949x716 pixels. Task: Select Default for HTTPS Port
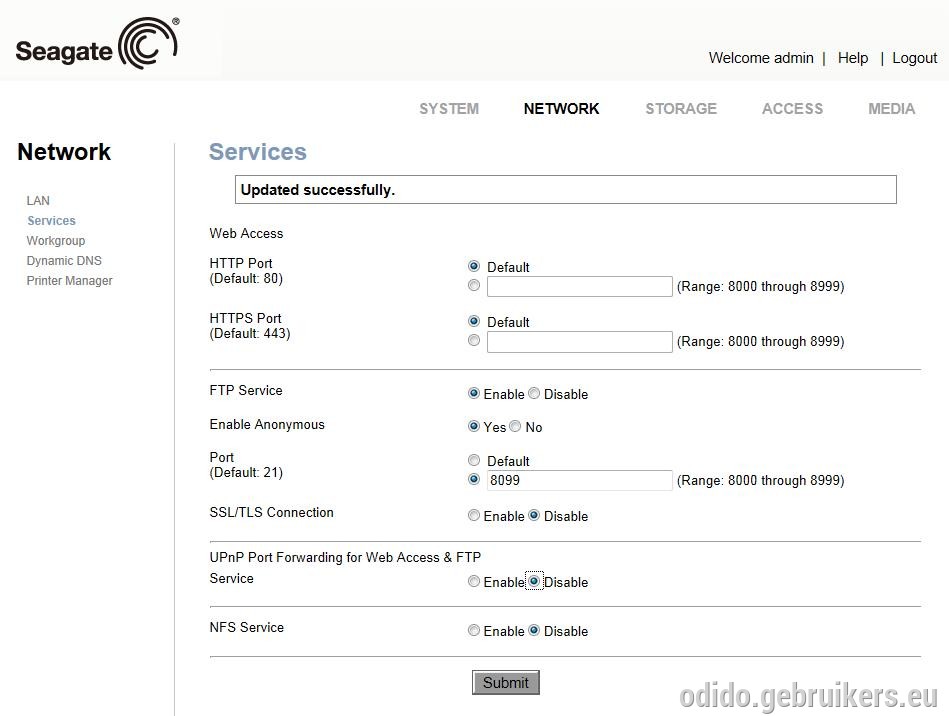474,321
